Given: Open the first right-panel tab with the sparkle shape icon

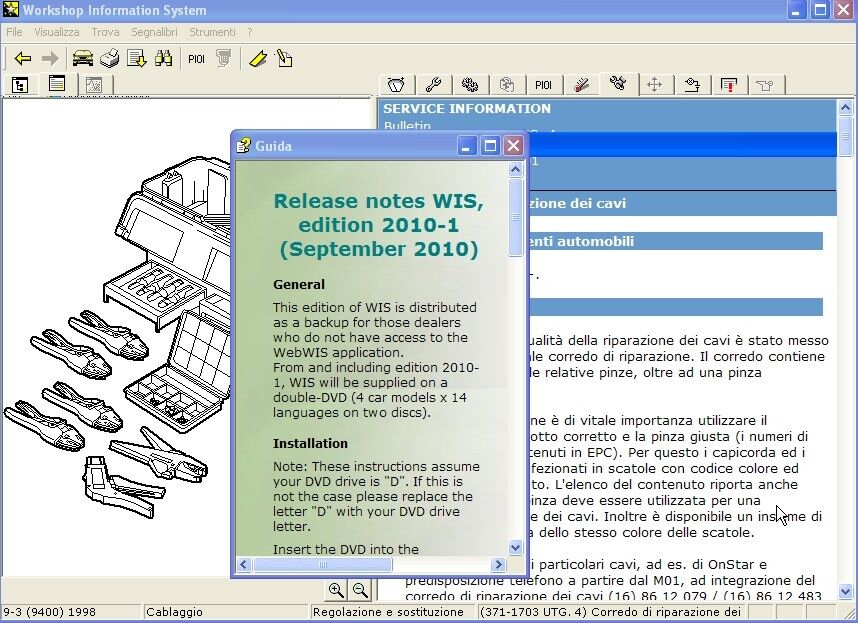Looking at the screenshot, I should [396, 85].
